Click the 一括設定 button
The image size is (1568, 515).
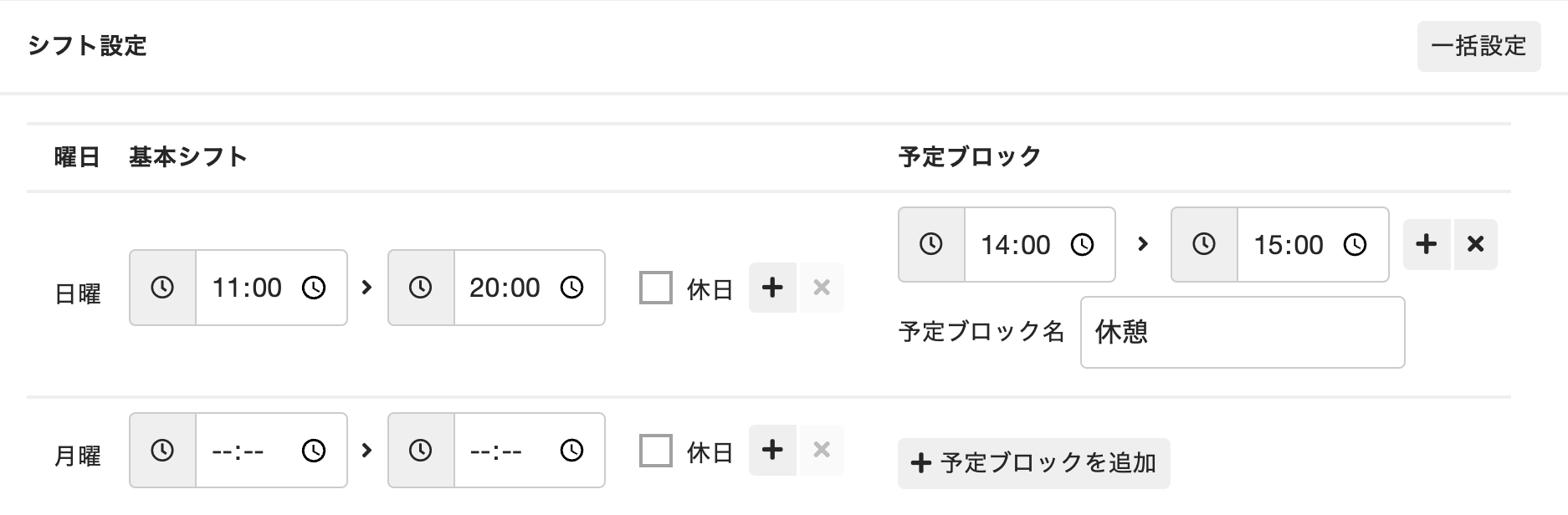[x=1478, y=46]
